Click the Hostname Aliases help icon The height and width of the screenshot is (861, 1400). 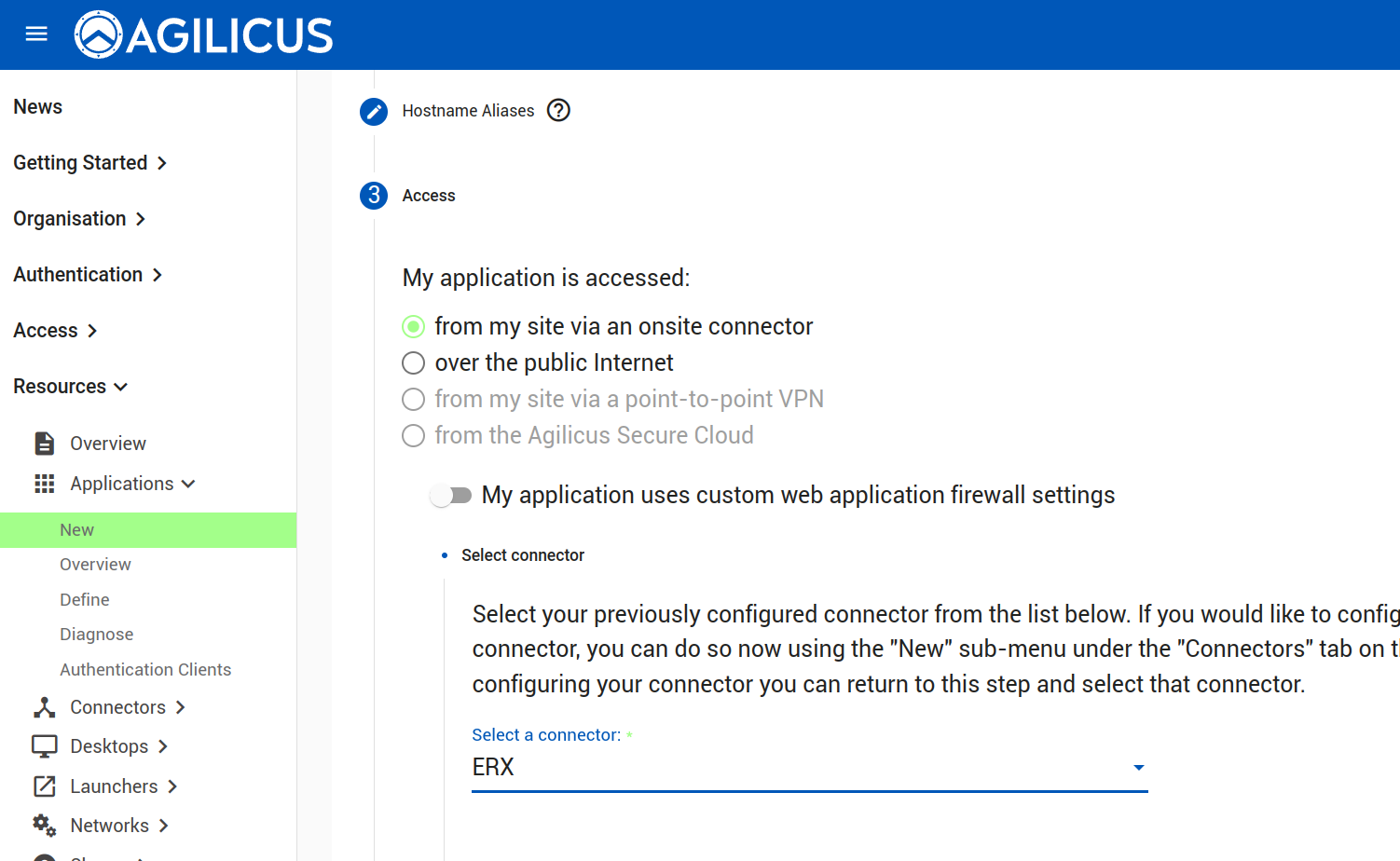tap(558, 111)
